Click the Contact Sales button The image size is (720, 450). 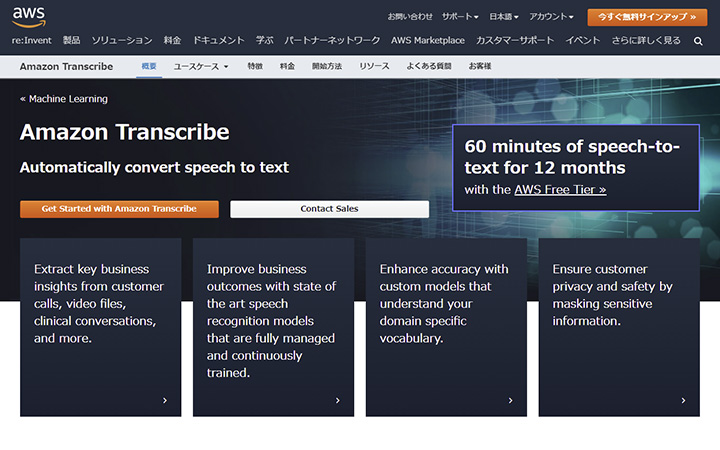[x=329, y=209]
